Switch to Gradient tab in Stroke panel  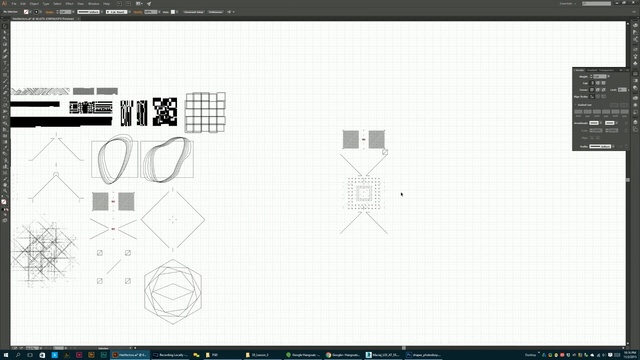tap(592, 70)
